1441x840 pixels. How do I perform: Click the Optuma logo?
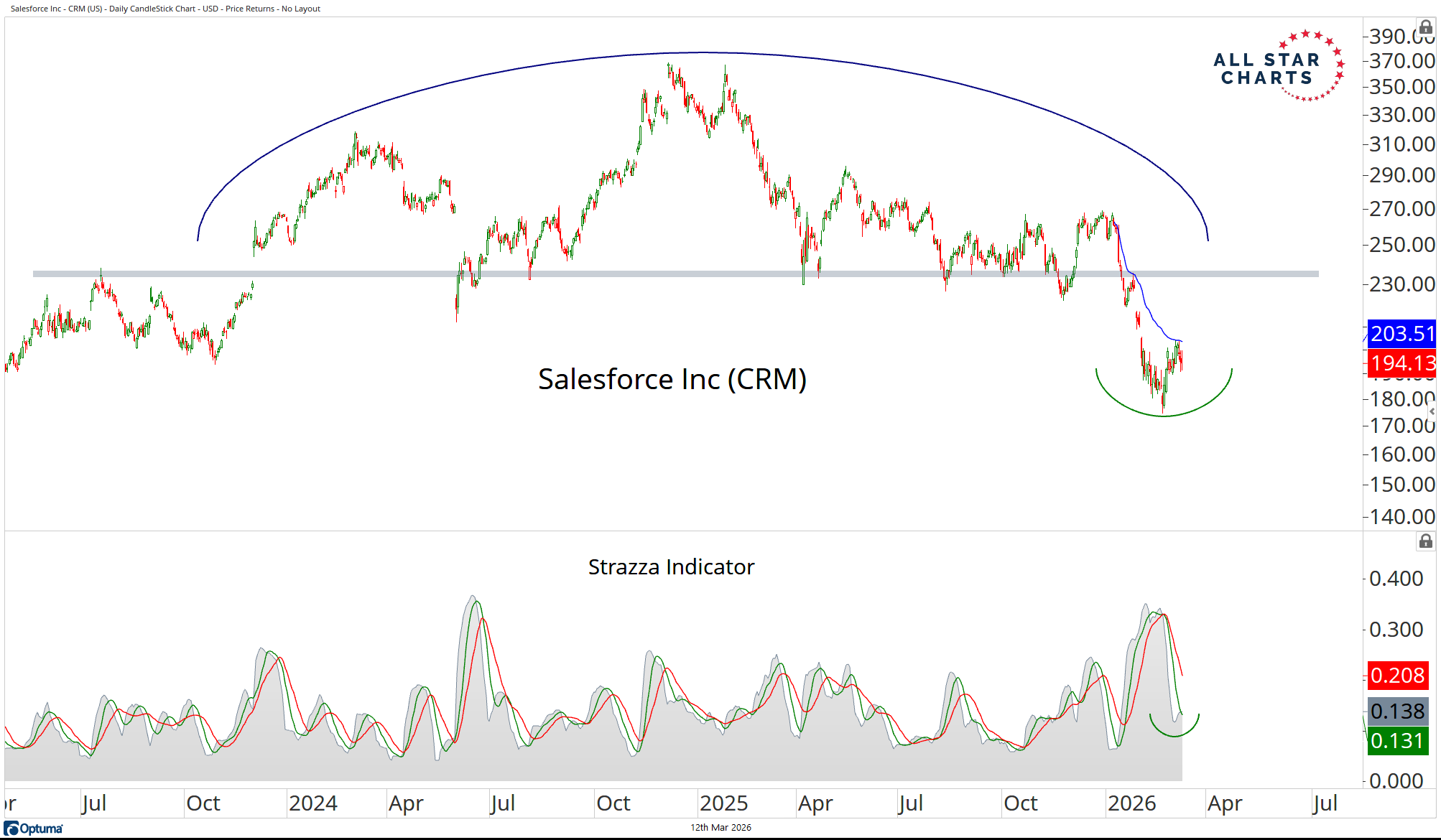click(34, 829)
